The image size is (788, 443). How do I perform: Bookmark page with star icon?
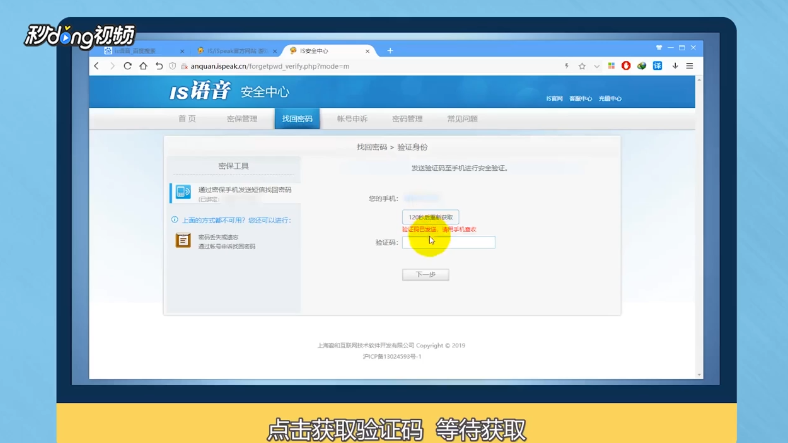(582, 66)
